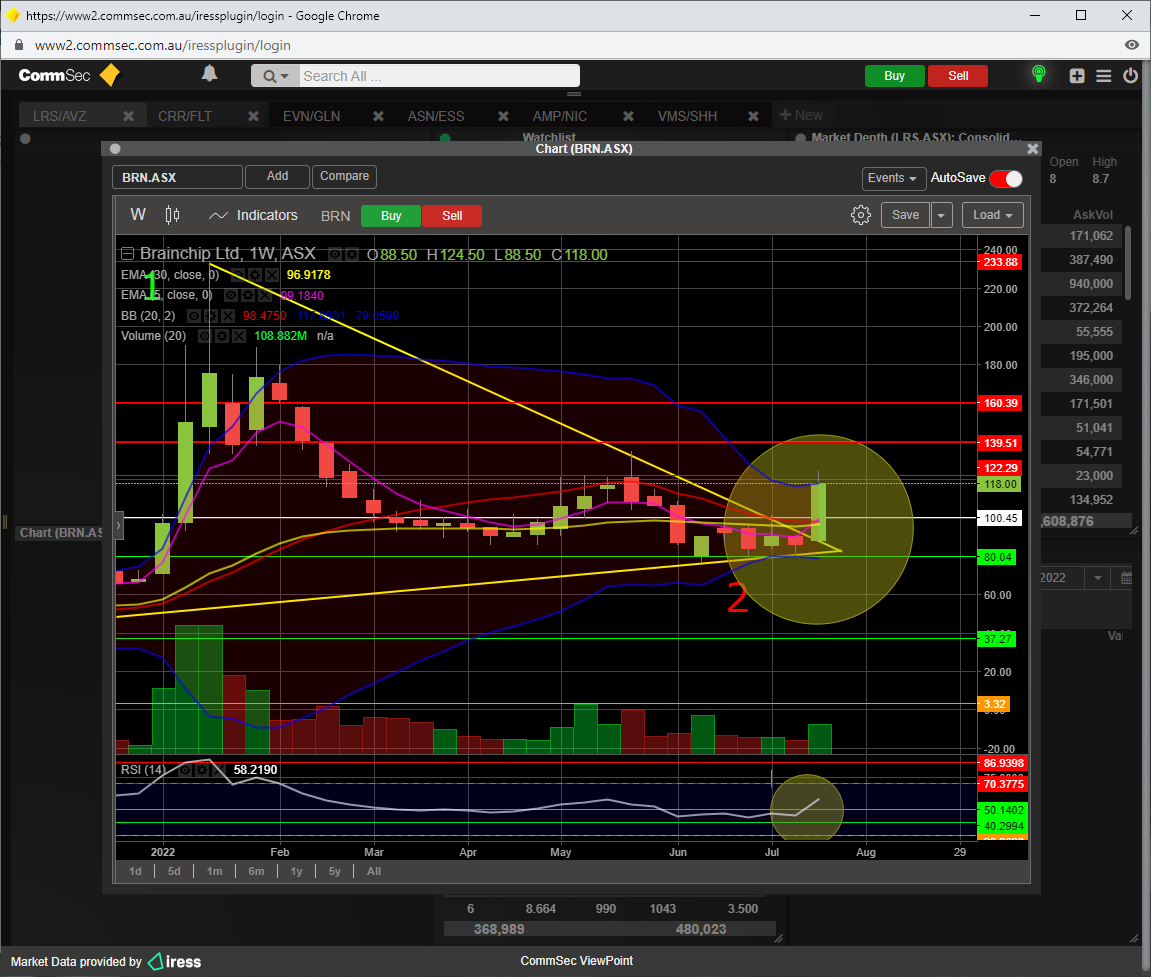Switch to the CRR/FLT tab
1151x977 pixels.
tap(184, 116)
